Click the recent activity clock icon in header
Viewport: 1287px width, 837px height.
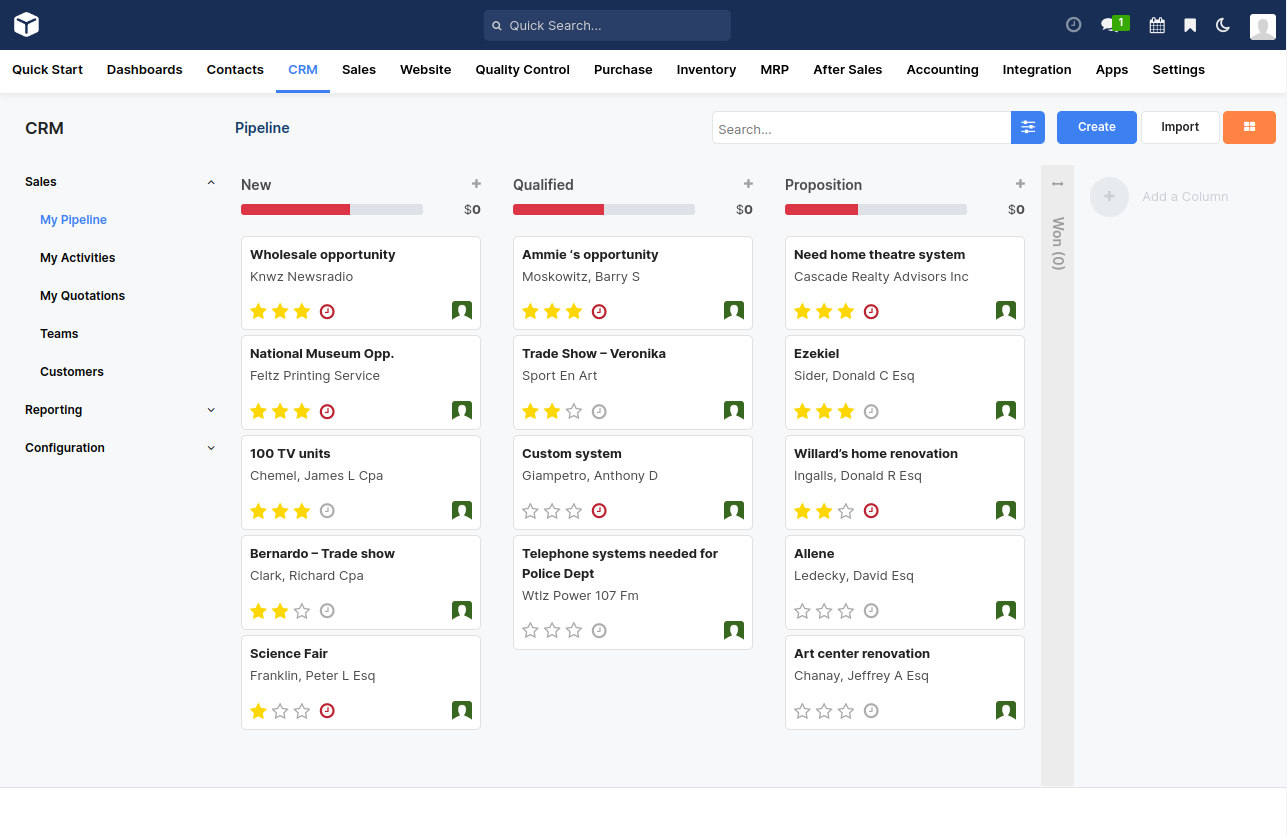[1074, 25]
